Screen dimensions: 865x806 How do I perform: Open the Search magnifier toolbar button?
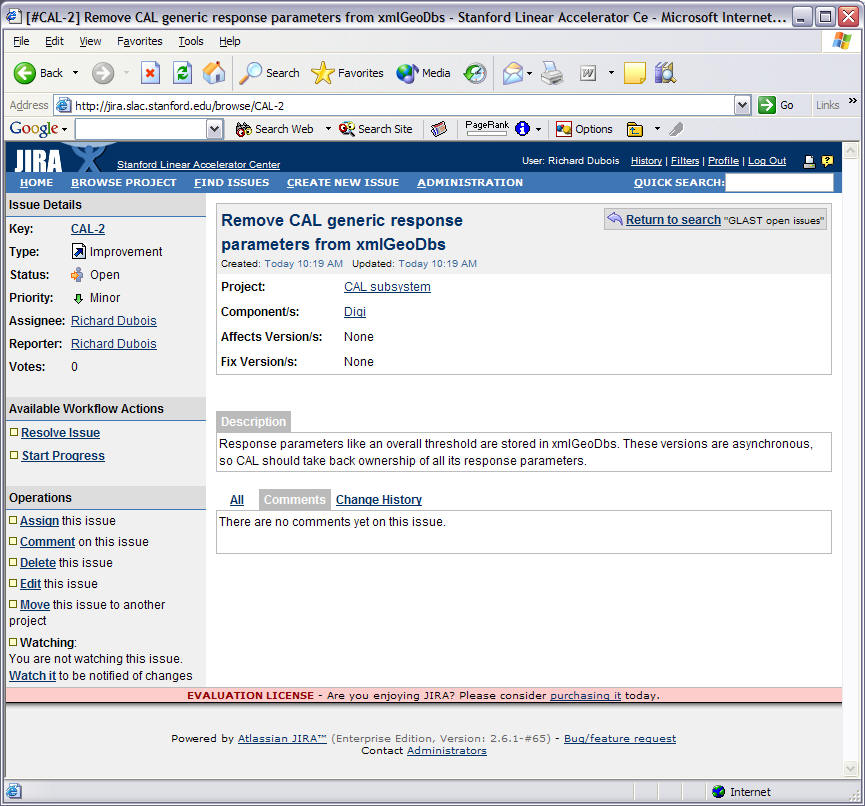tap(269, 73)
